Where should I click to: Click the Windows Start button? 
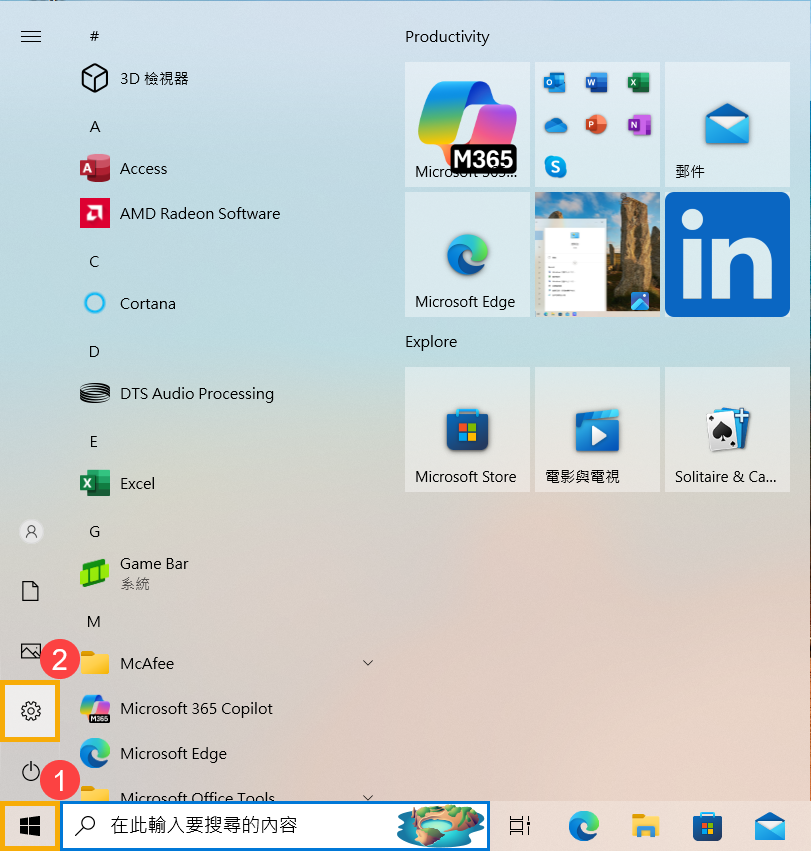coord(30,827)
